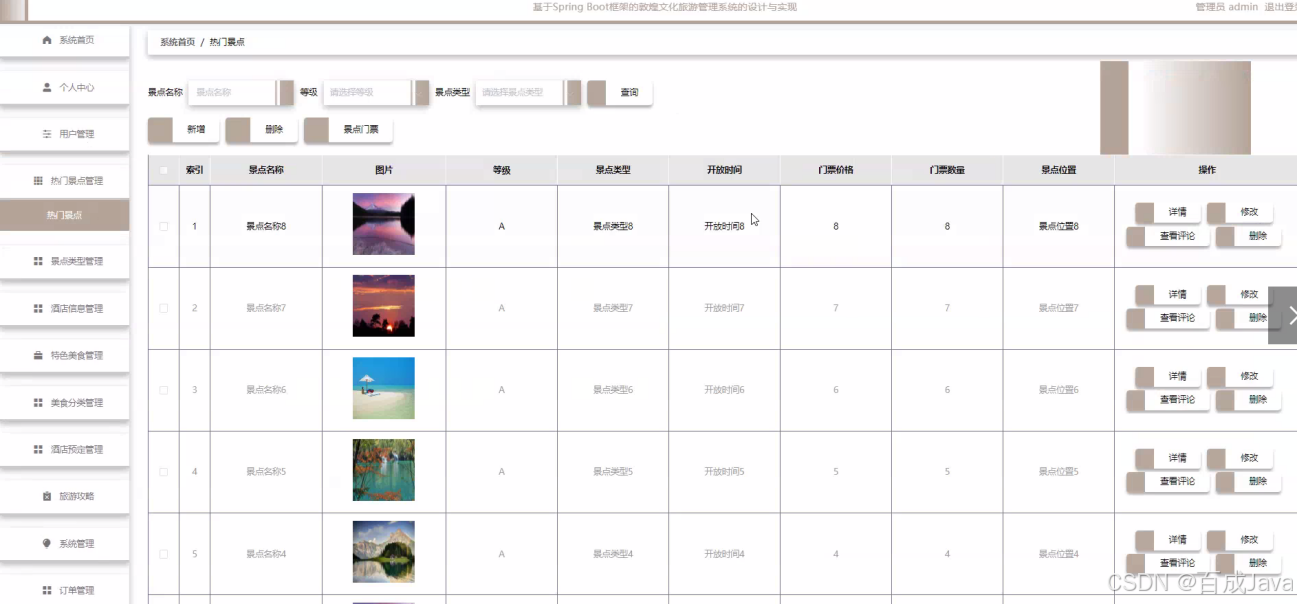Screen dimensions: 1297x604
Task: Click 退出登录 to log out
Action: point(1280,7)
